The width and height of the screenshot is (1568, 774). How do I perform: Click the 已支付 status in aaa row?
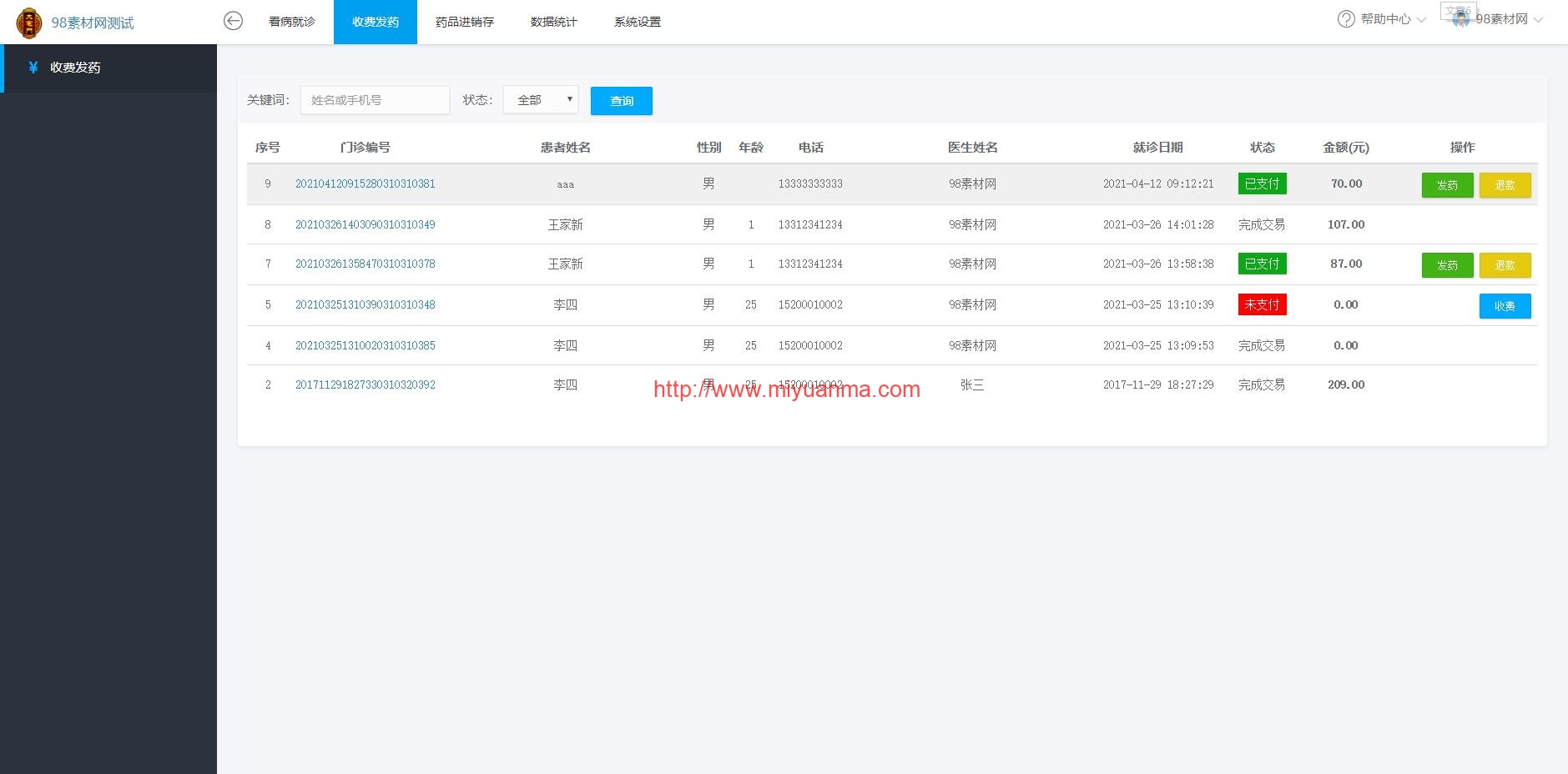pyautogui.click(x=1263, y=183)
